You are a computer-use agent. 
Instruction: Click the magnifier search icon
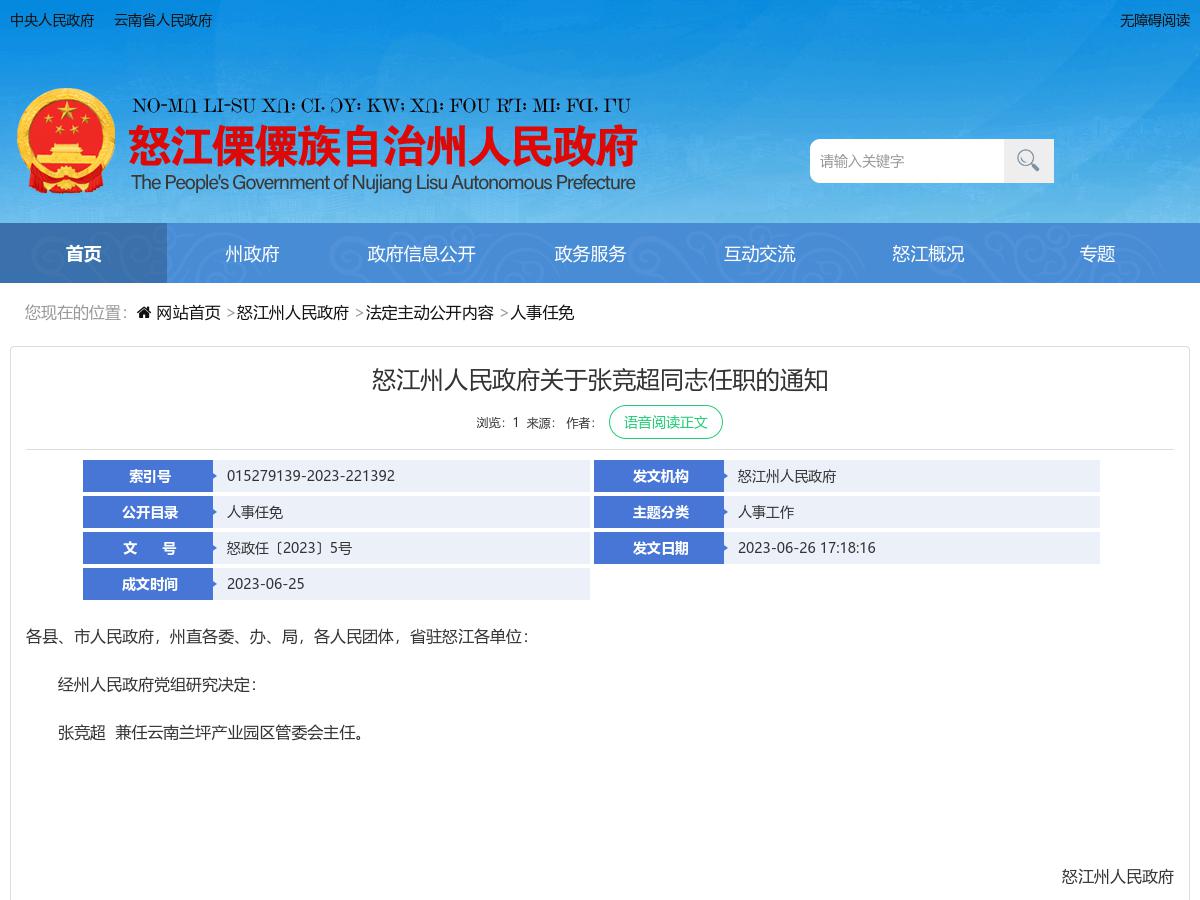click(1027, 160)
